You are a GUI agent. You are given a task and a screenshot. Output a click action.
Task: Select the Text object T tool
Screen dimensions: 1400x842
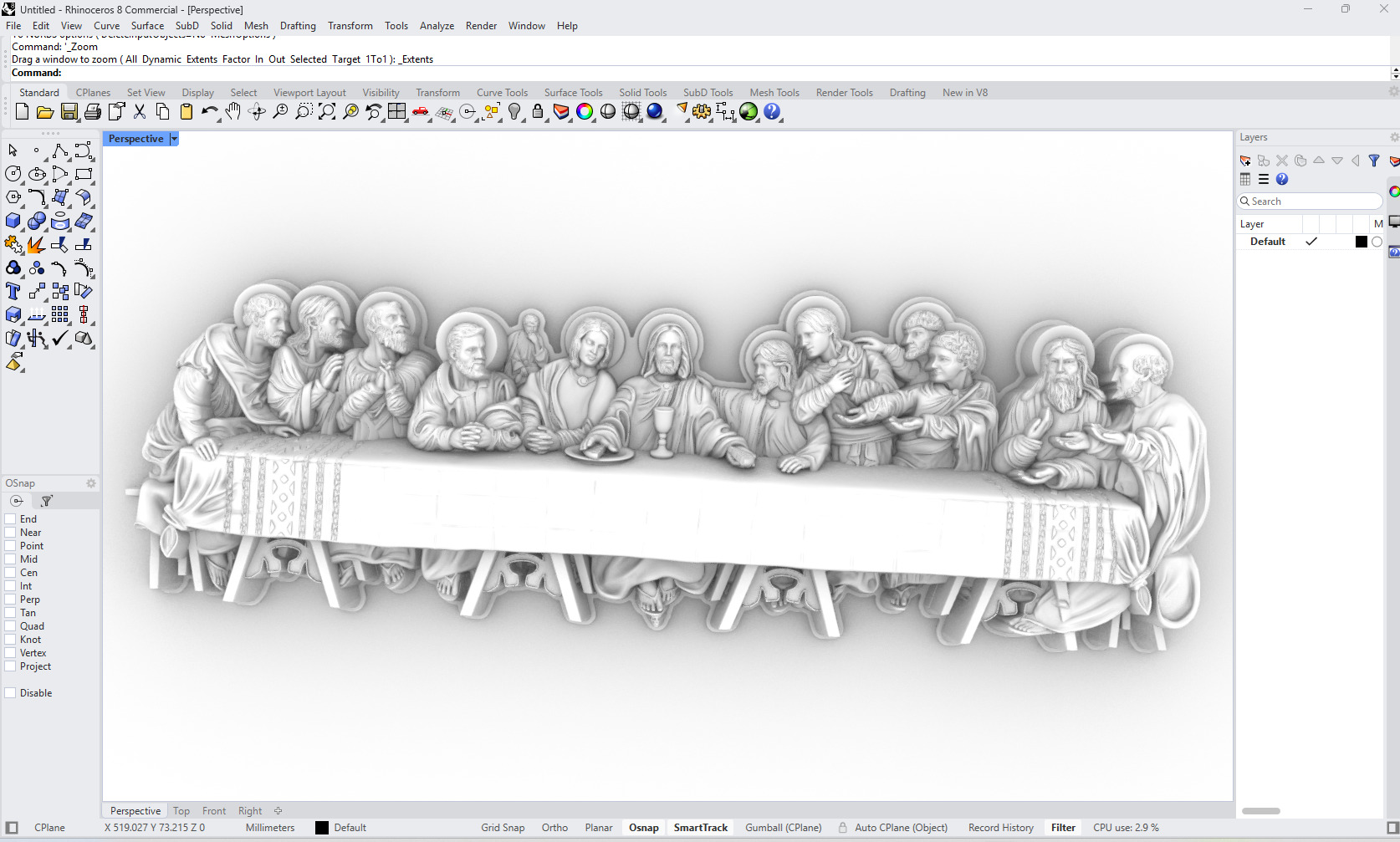tap(13, 291)
